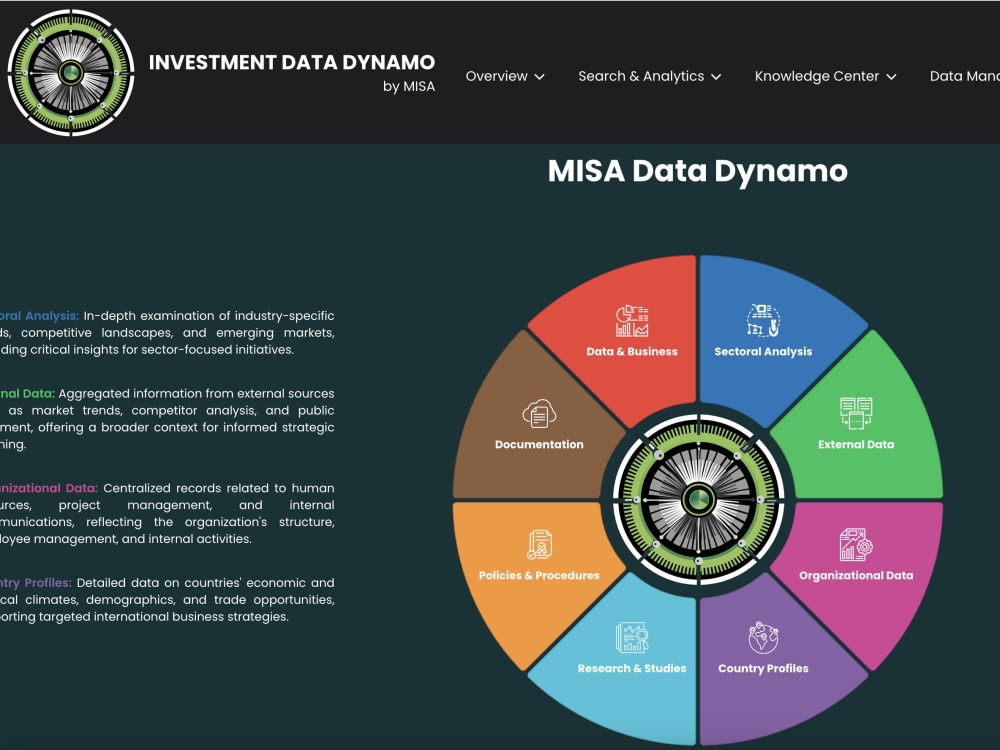1000x750 pixels.
Task: Expand the Search & Analytics chevron arrow
Action: point(716,77)
